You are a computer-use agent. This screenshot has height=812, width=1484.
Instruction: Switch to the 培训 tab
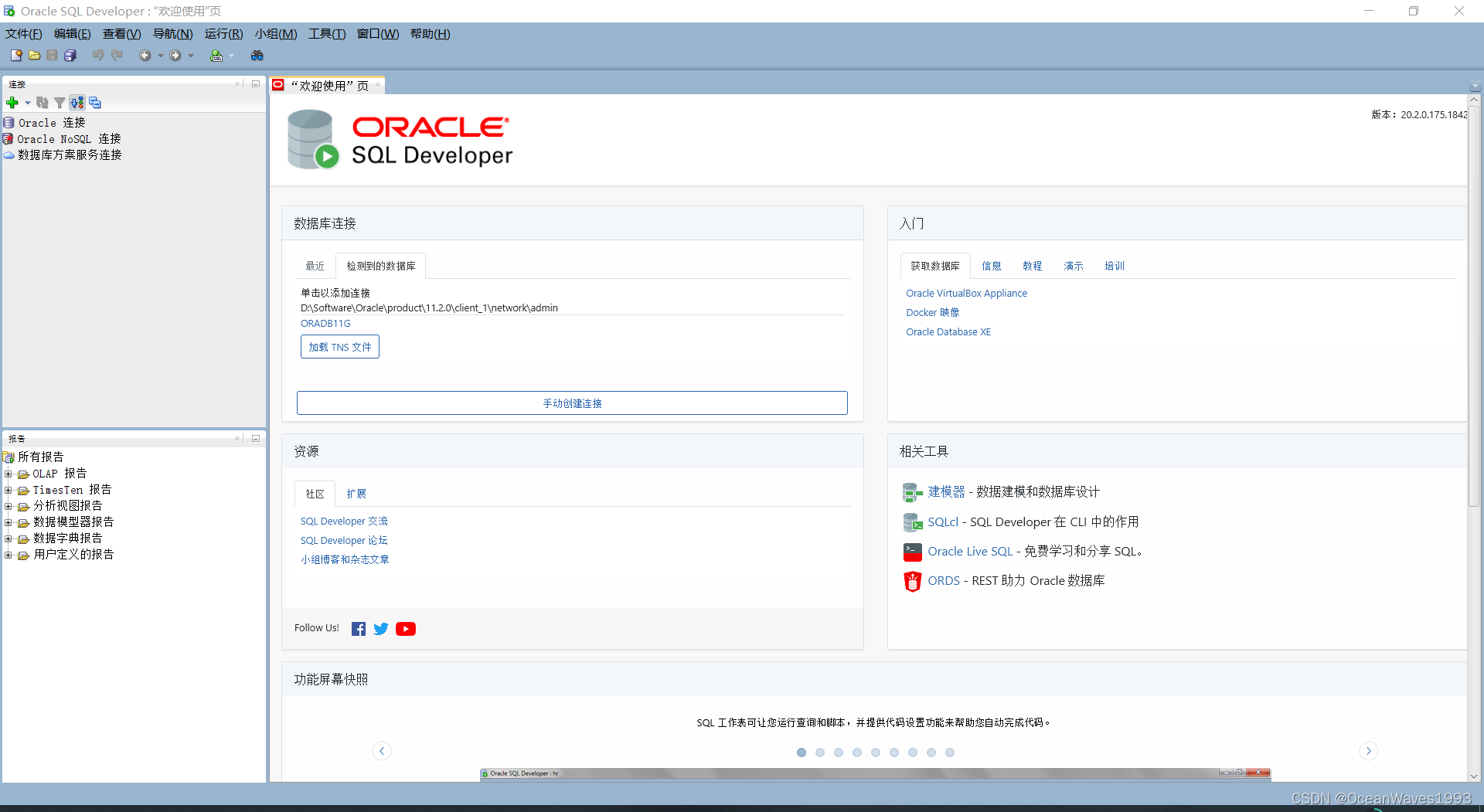tap(1115, 266)
